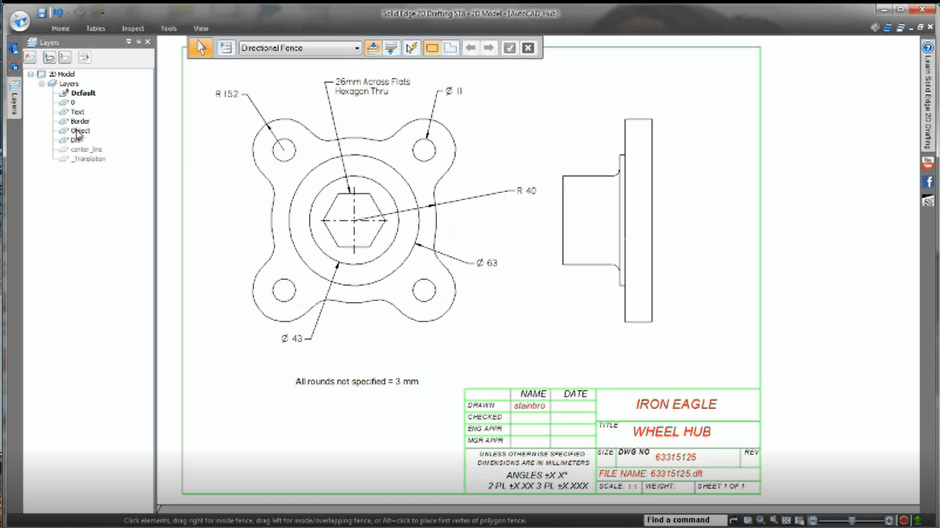
Task: Click the zoom-out minus button of slider
Action: coord(813,520)
